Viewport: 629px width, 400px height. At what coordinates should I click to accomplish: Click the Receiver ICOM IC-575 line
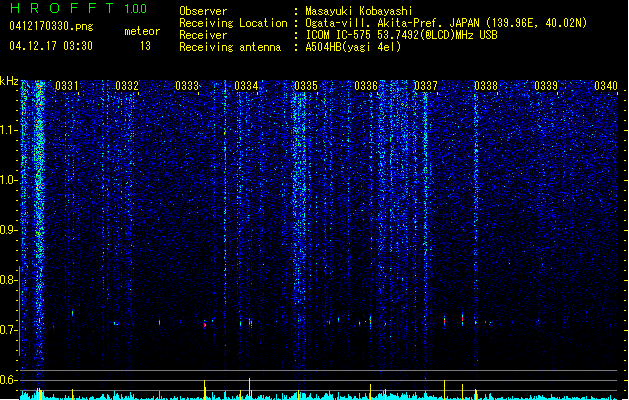pos(401,35)
